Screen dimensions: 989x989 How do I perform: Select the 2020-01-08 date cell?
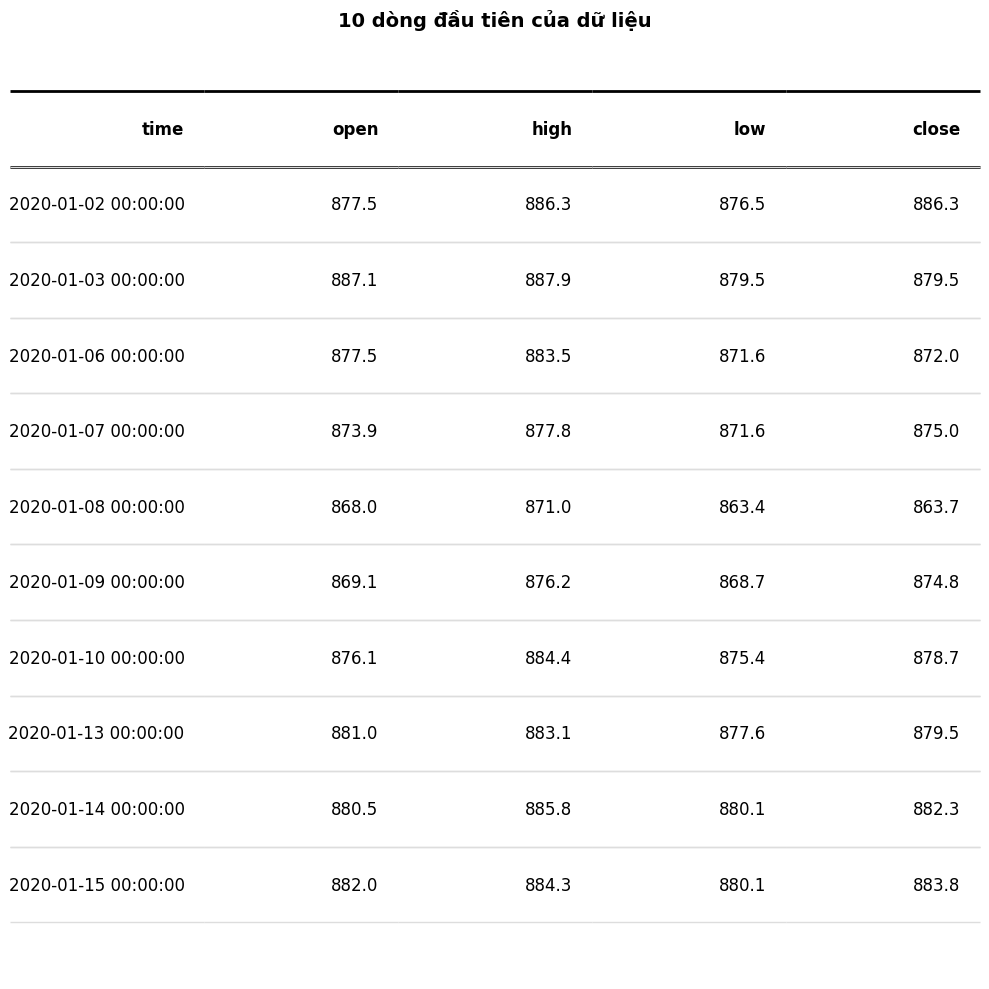(x=97, y=508)
